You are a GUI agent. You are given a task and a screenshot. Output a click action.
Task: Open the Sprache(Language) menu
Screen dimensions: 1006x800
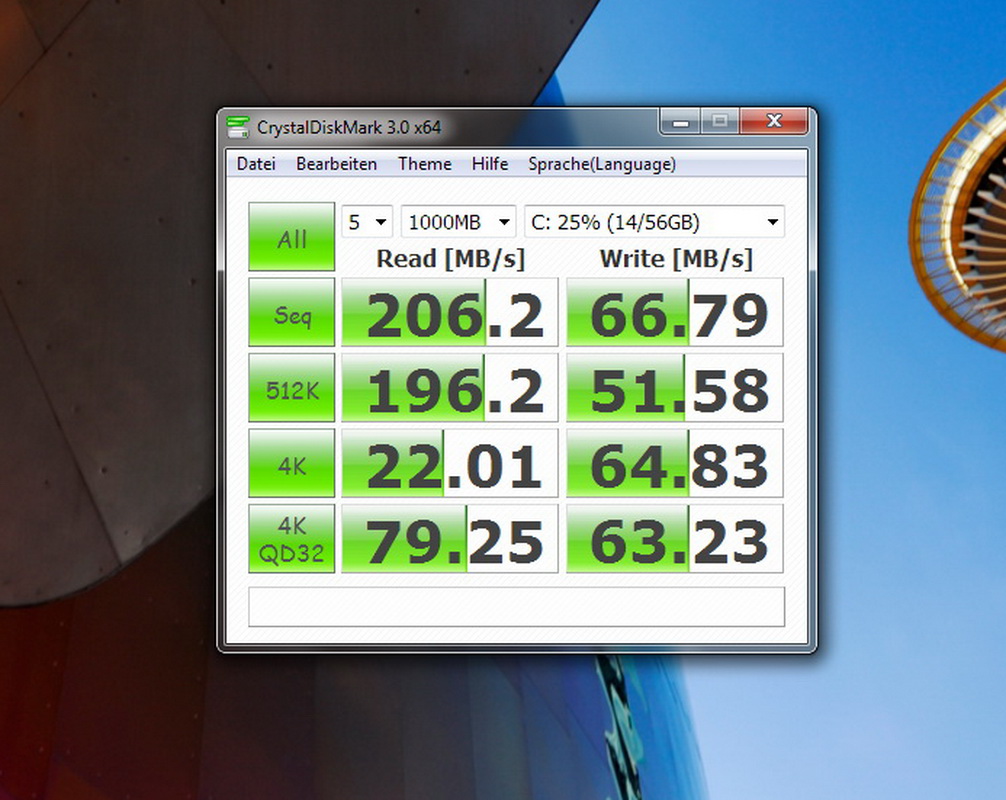[602, 164]
